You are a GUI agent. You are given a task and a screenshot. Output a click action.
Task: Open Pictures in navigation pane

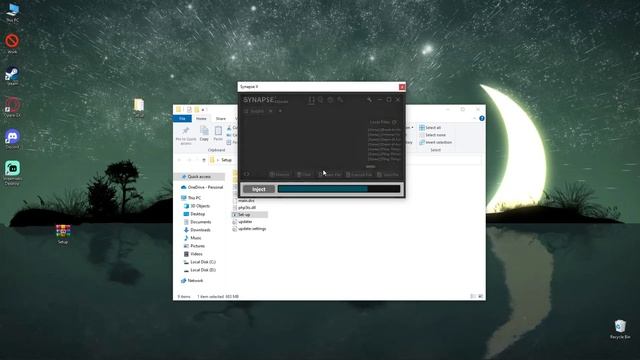coord(194,246)
